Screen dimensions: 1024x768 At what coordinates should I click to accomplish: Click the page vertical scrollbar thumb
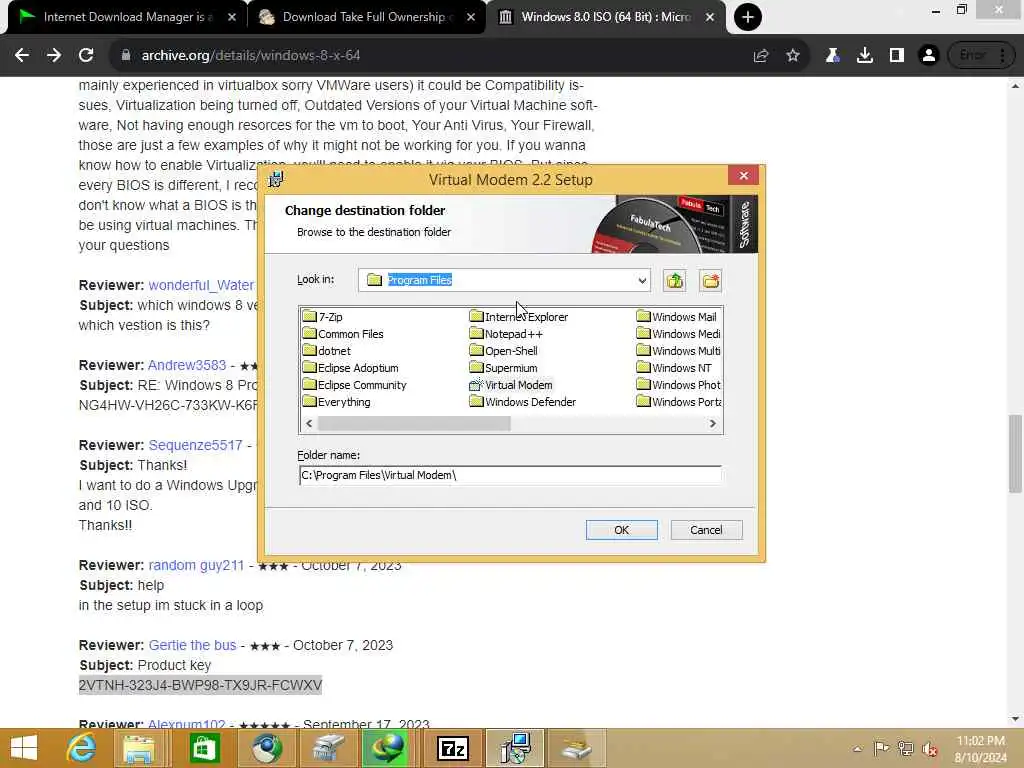point(1016,454)
